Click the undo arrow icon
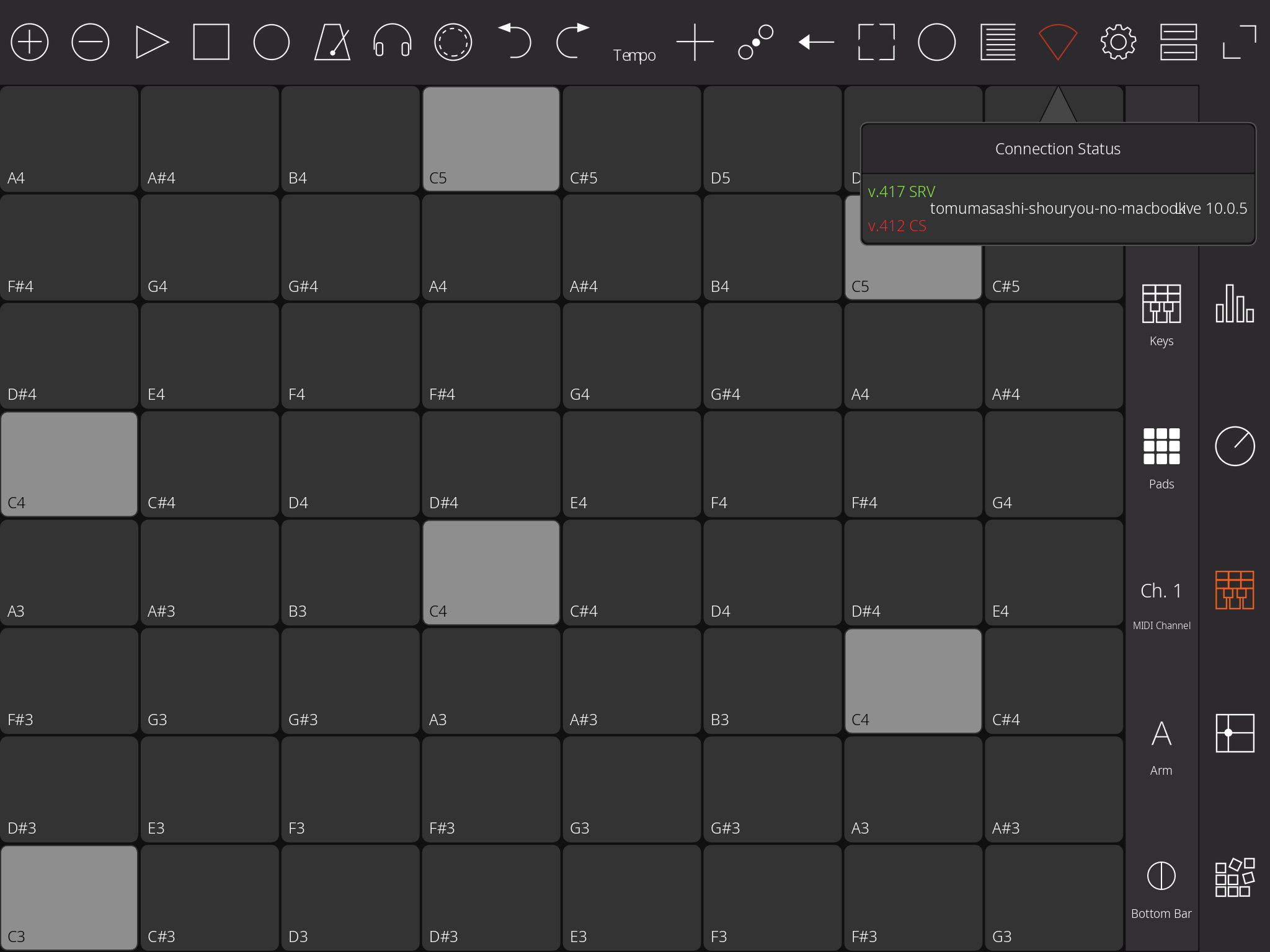1270x952 pixels. point(515,41)
